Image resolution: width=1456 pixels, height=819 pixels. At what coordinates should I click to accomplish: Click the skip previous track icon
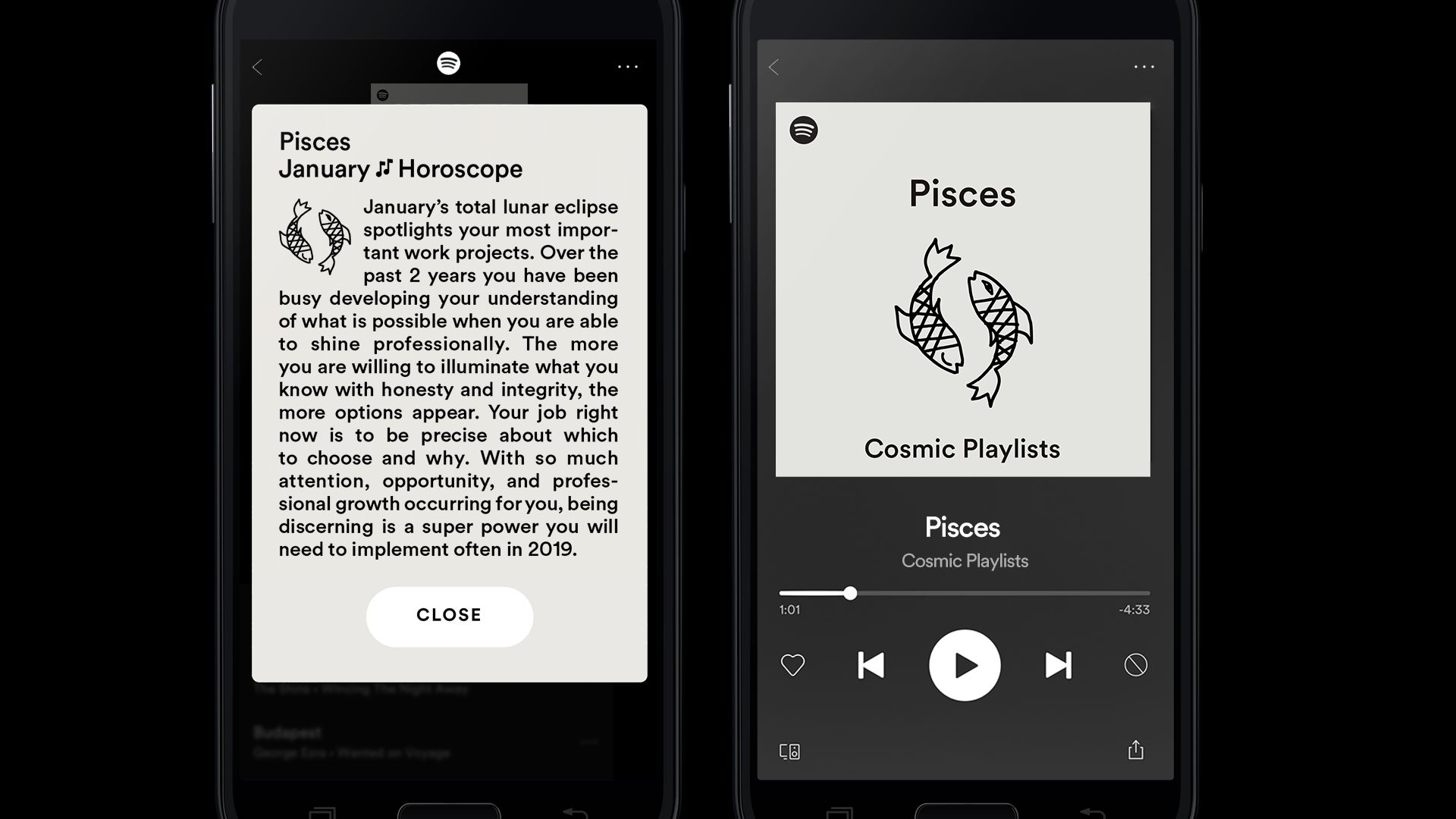pyautogui.click(x=870, y=665)
